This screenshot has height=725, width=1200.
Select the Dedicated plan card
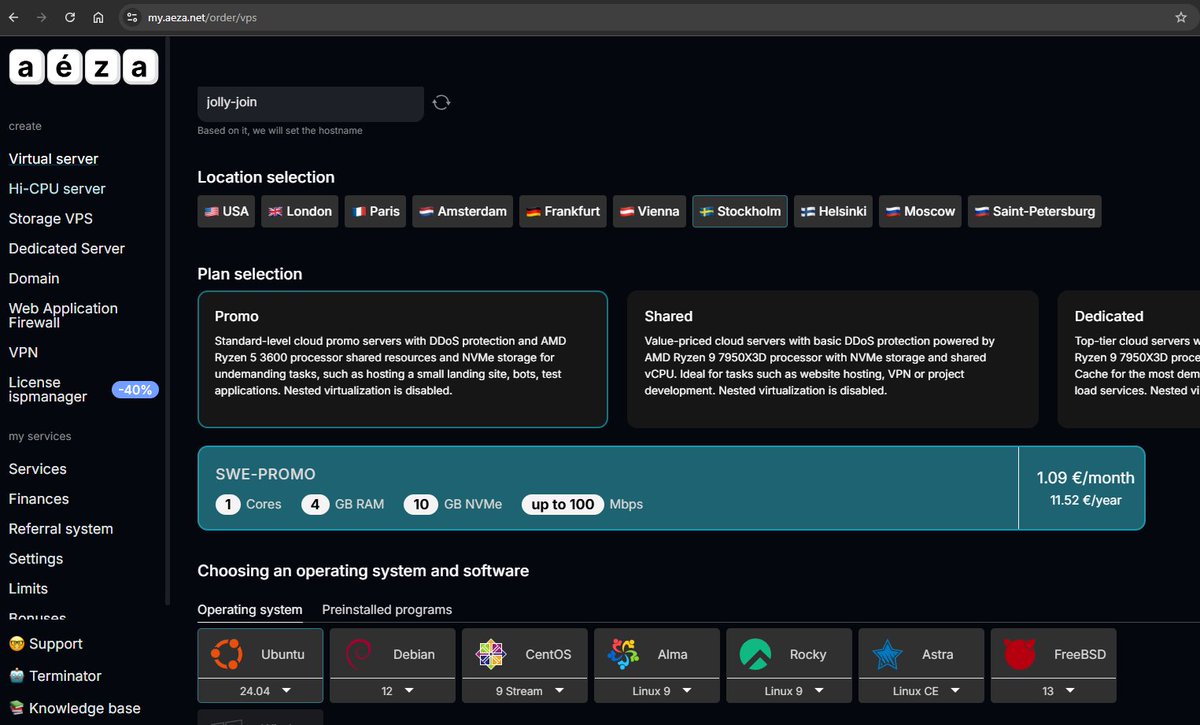tap(1129, 359)
